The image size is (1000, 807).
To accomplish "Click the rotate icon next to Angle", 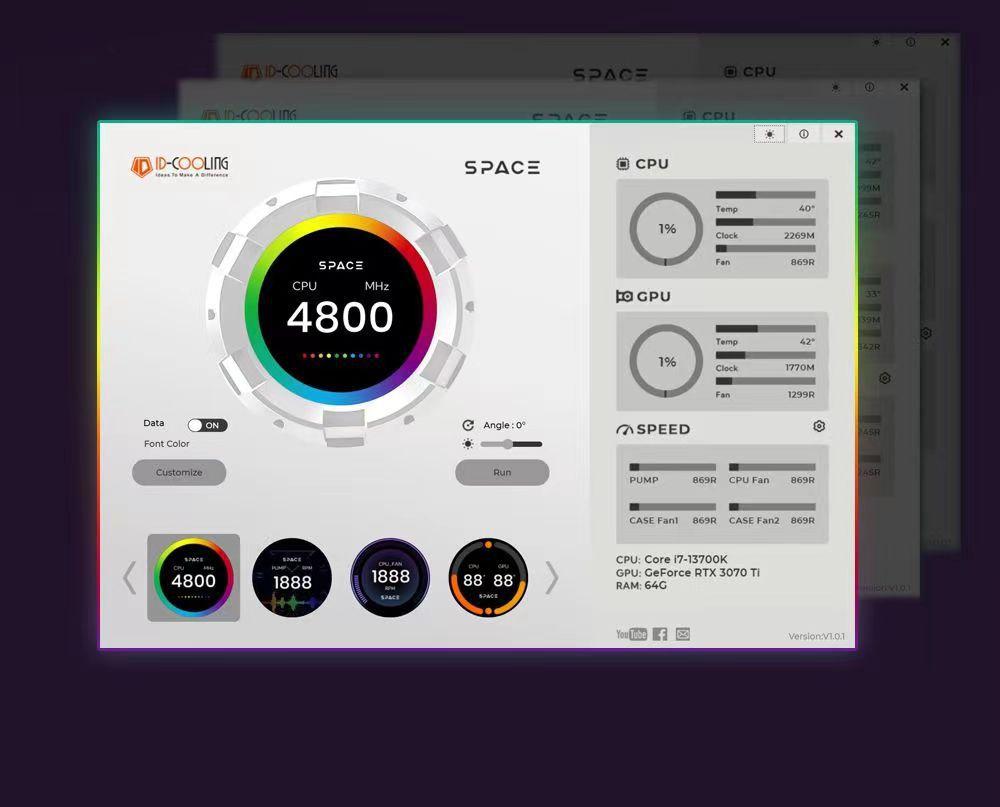I will click(x=468, y=426).
